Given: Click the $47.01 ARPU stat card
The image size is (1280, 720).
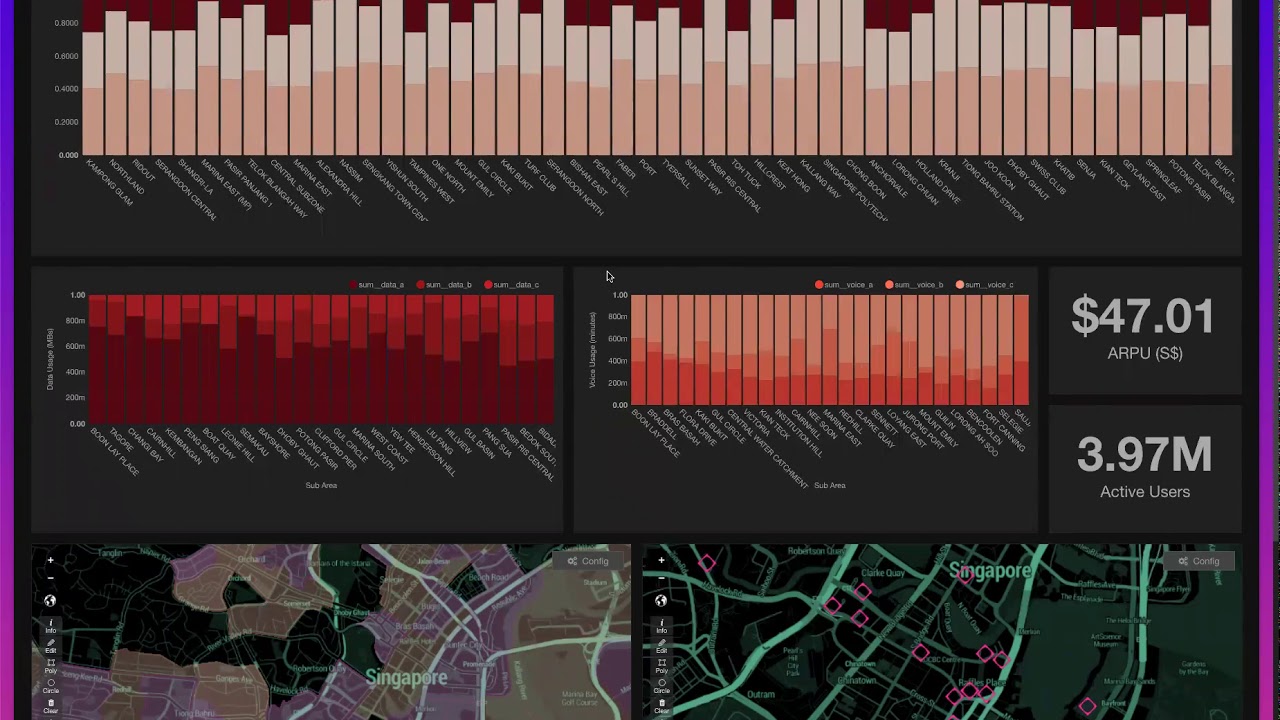Looking at the screenshot, I should point(1144,330).
